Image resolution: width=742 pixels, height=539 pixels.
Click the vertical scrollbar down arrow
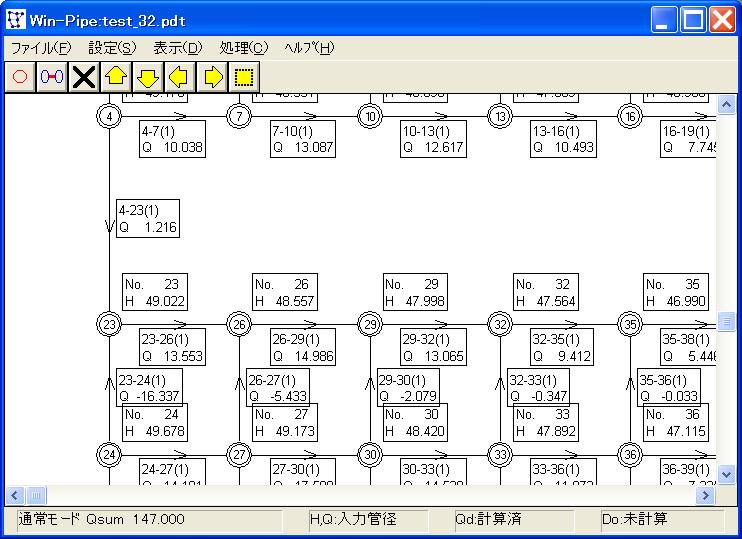726,475
